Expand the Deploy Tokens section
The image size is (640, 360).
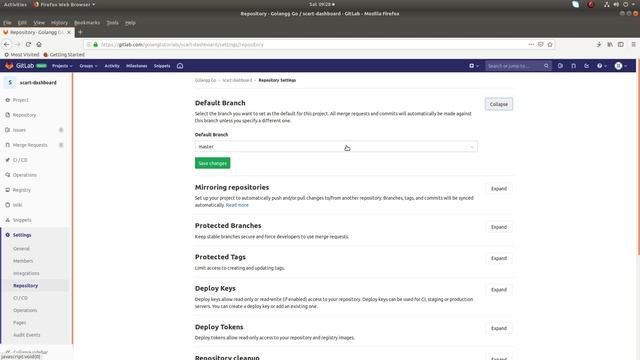point(499,328)
